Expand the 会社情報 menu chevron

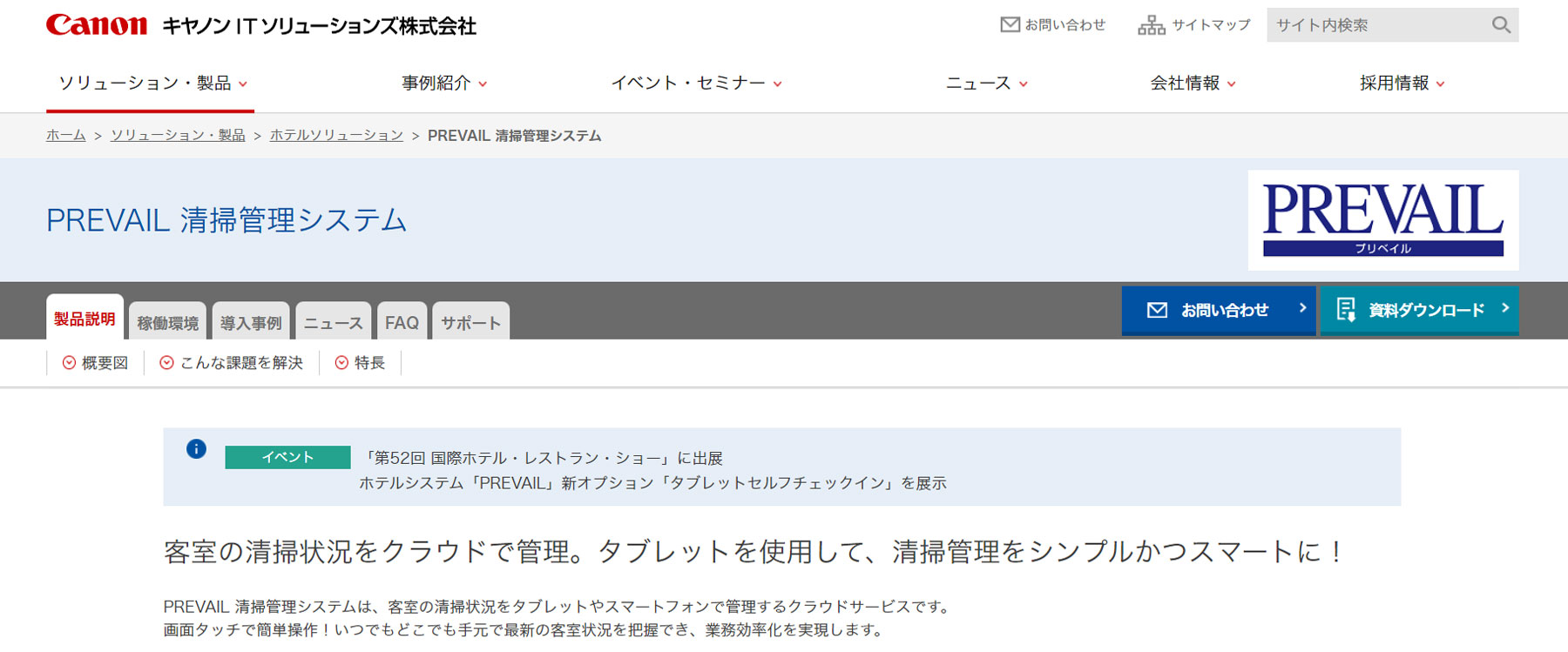(1232, 84)
